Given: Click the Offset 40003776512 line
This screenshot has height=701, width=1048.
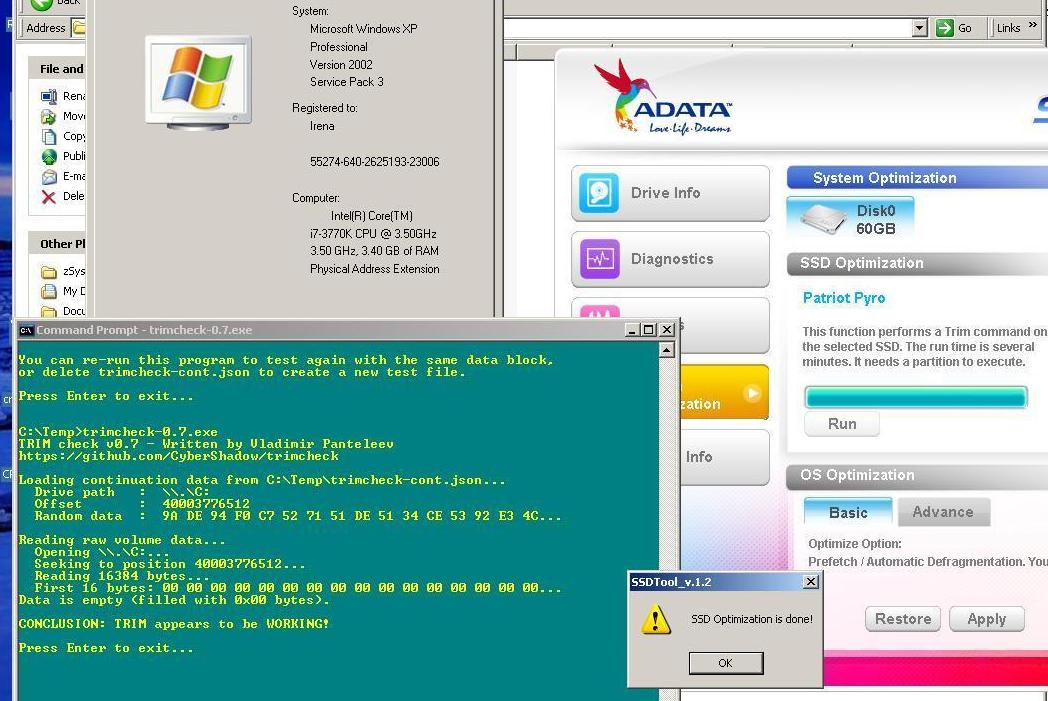Looking at the screenshot, I should pos(142,504).
